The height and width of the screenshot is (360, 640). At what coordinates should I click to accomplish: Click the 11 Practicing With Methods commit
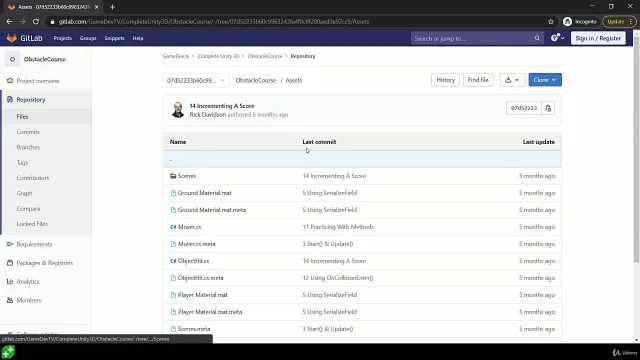tap(338, 227)
